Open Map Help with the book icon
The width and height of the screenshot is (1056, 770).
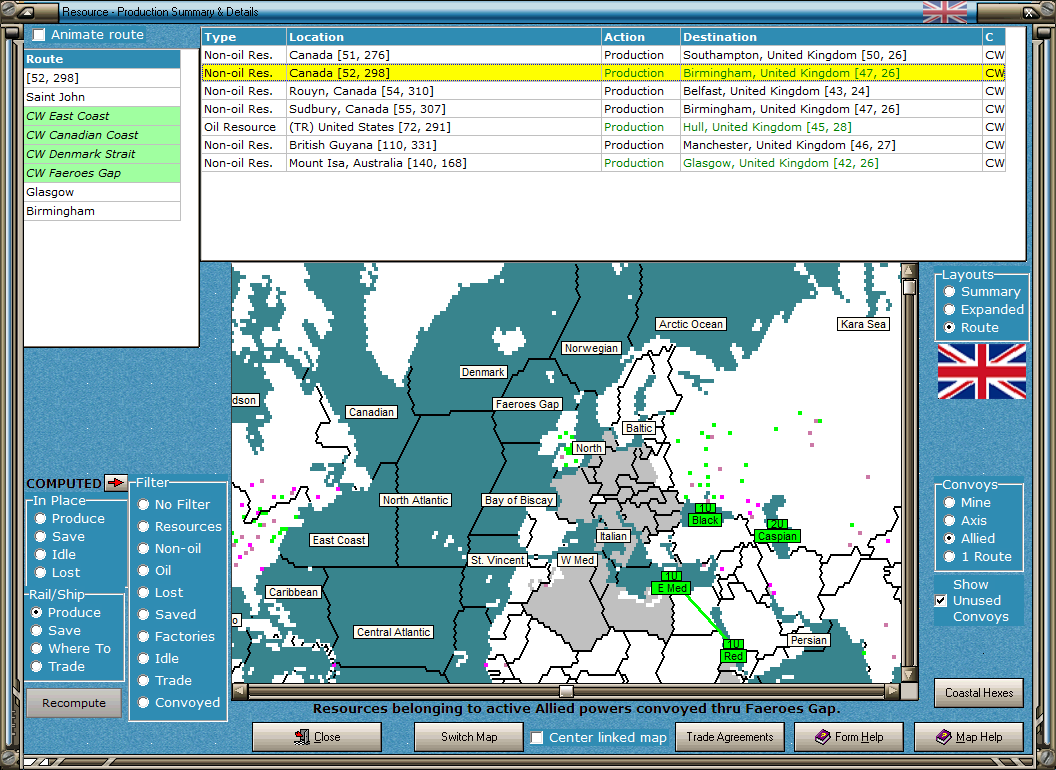coord(968,737)
